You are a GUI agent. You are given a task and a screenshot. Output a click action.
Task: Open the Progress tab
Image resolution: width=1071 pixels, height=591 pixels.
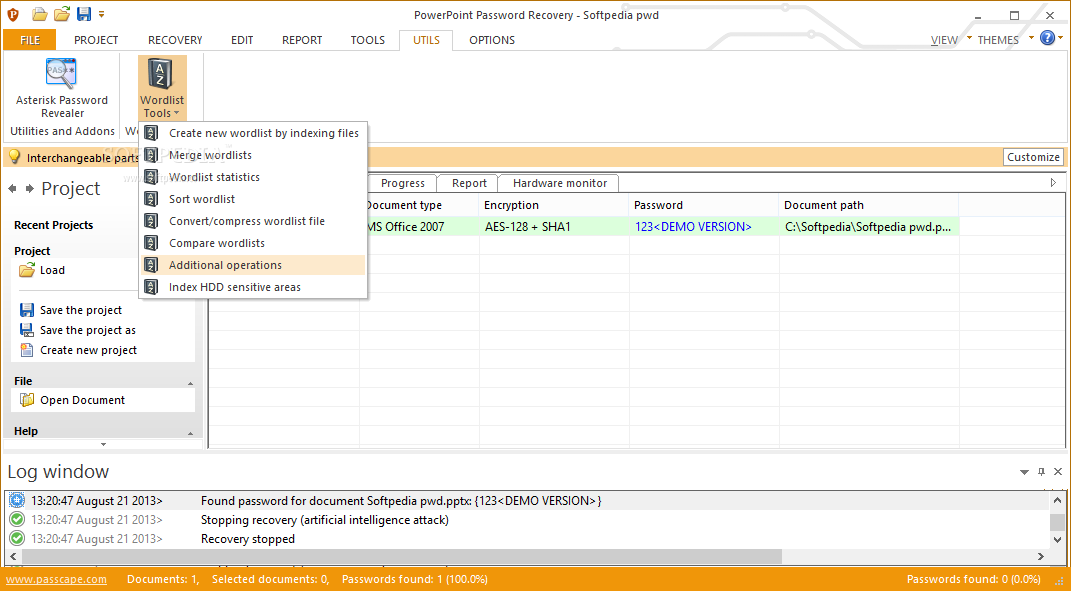point(403,183)
